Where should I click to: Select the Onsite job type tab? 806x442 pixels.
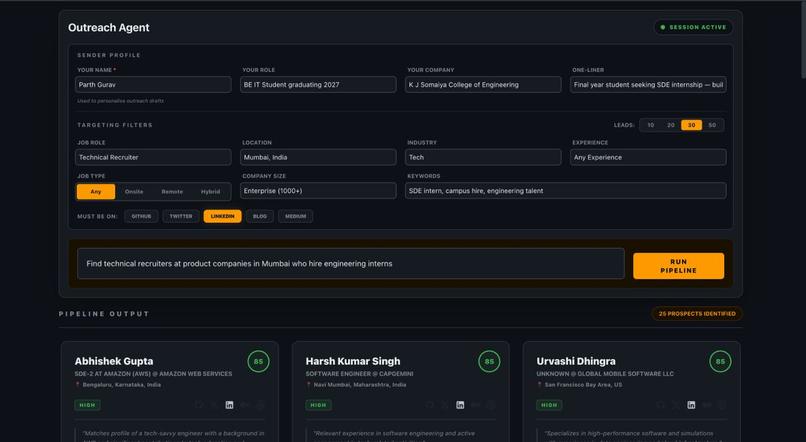click(134, 192)
